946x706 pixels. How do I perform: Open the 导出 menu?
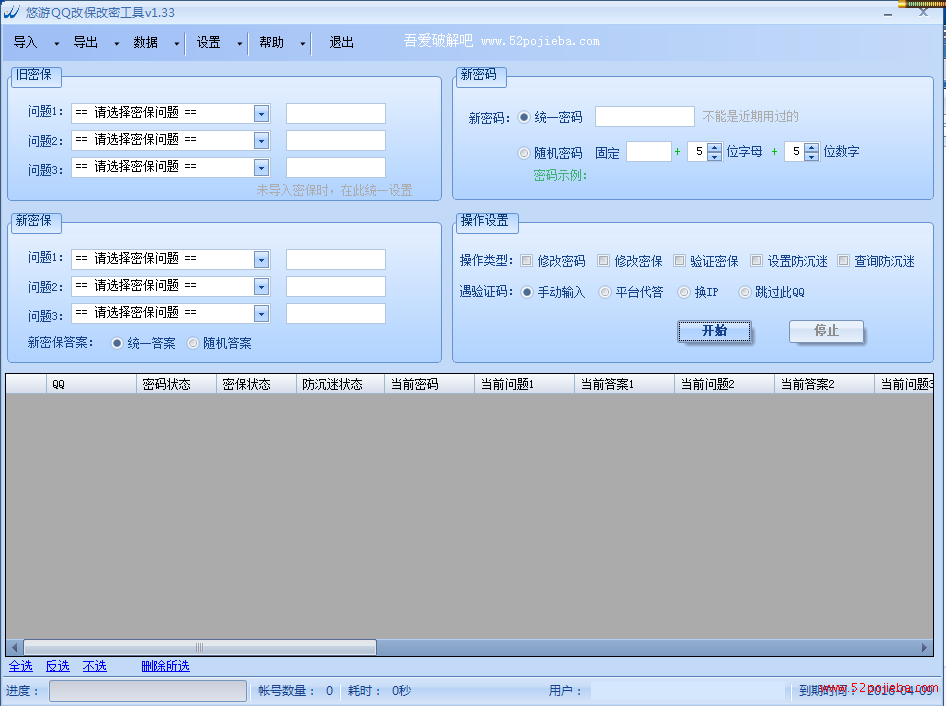click(x=86, y=42)
